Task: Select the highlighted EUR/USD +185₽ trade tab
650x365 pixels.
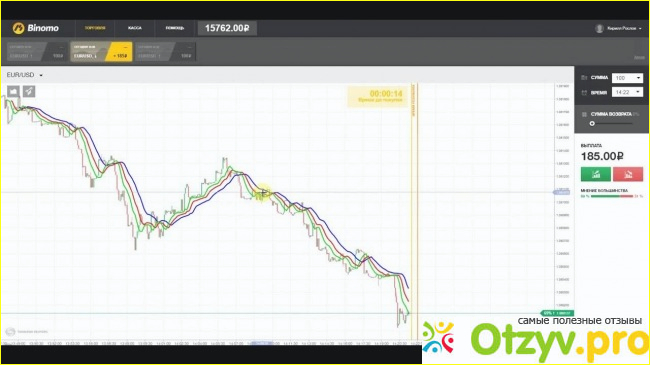Action: click(101, 51)
